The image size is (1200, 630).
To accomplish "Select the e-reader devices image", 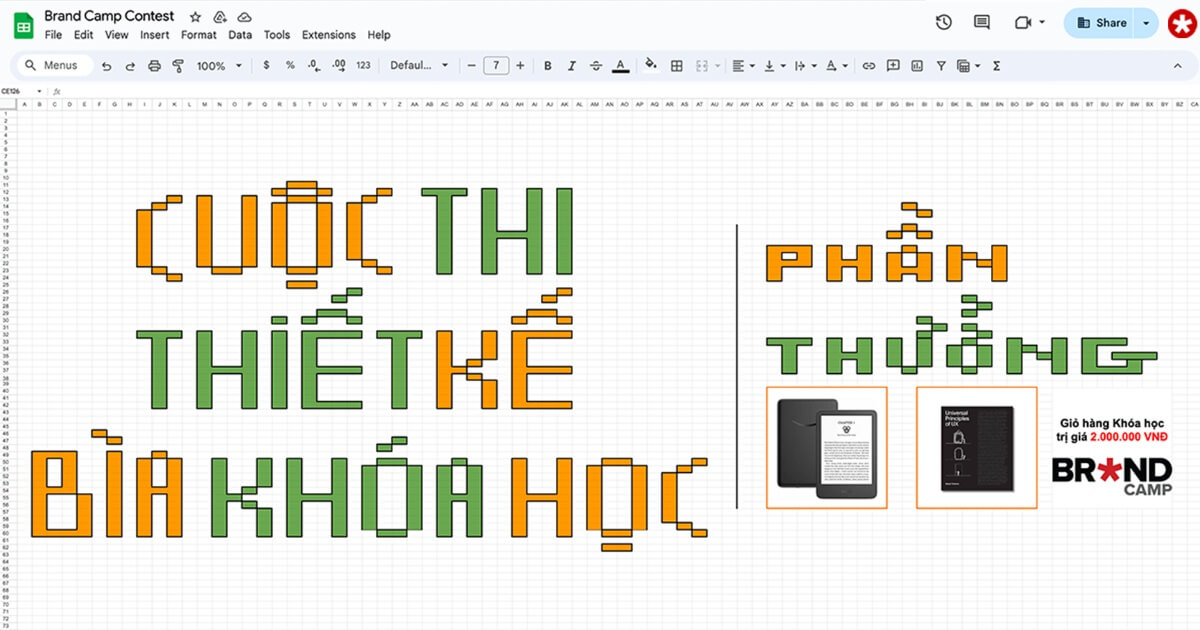I will point(826,447).
